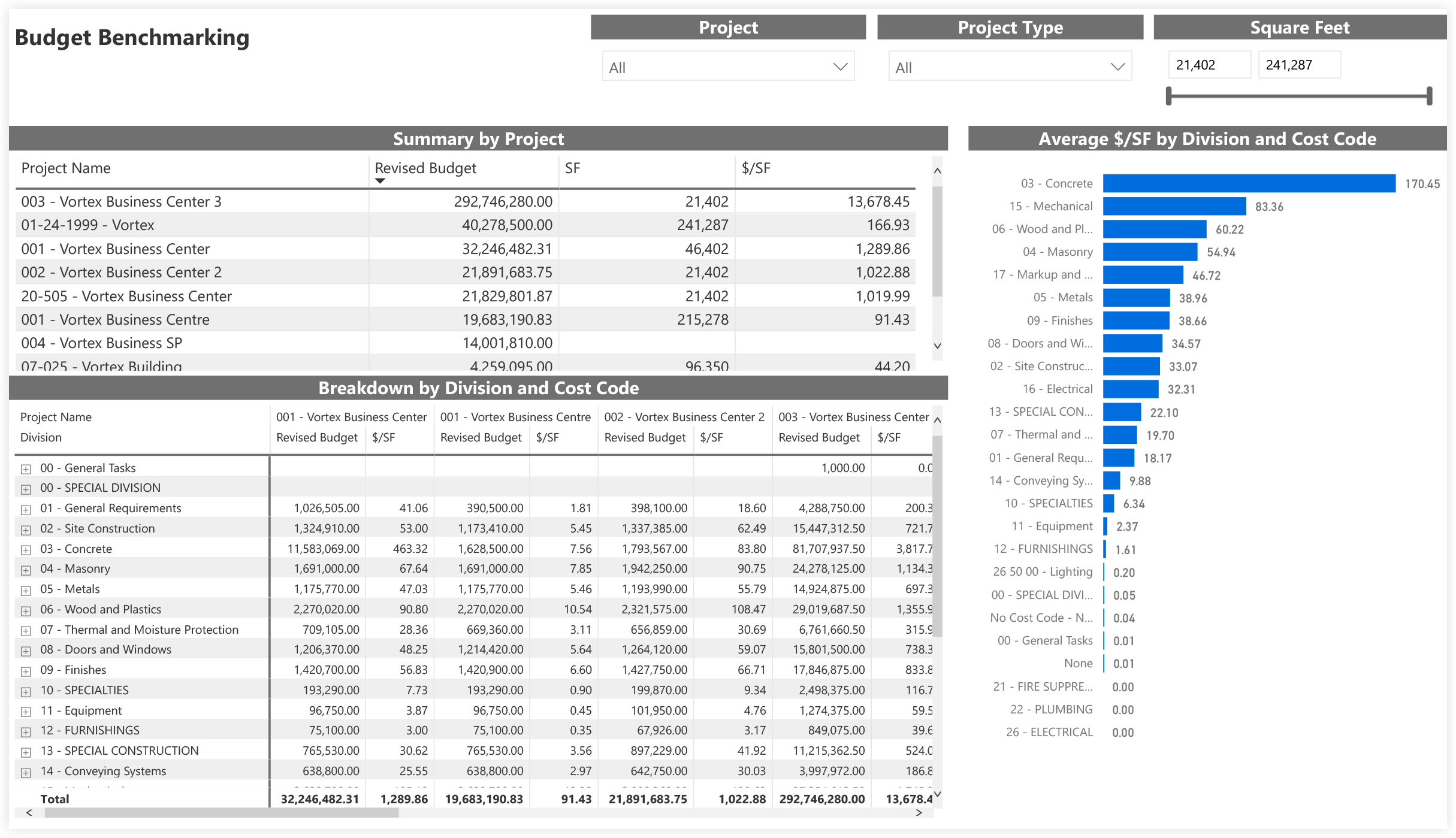Click the 002 - Vortex Business Center 2 column header
Viewport: 1456px width, 838px height.
click(x=684, y=417)
